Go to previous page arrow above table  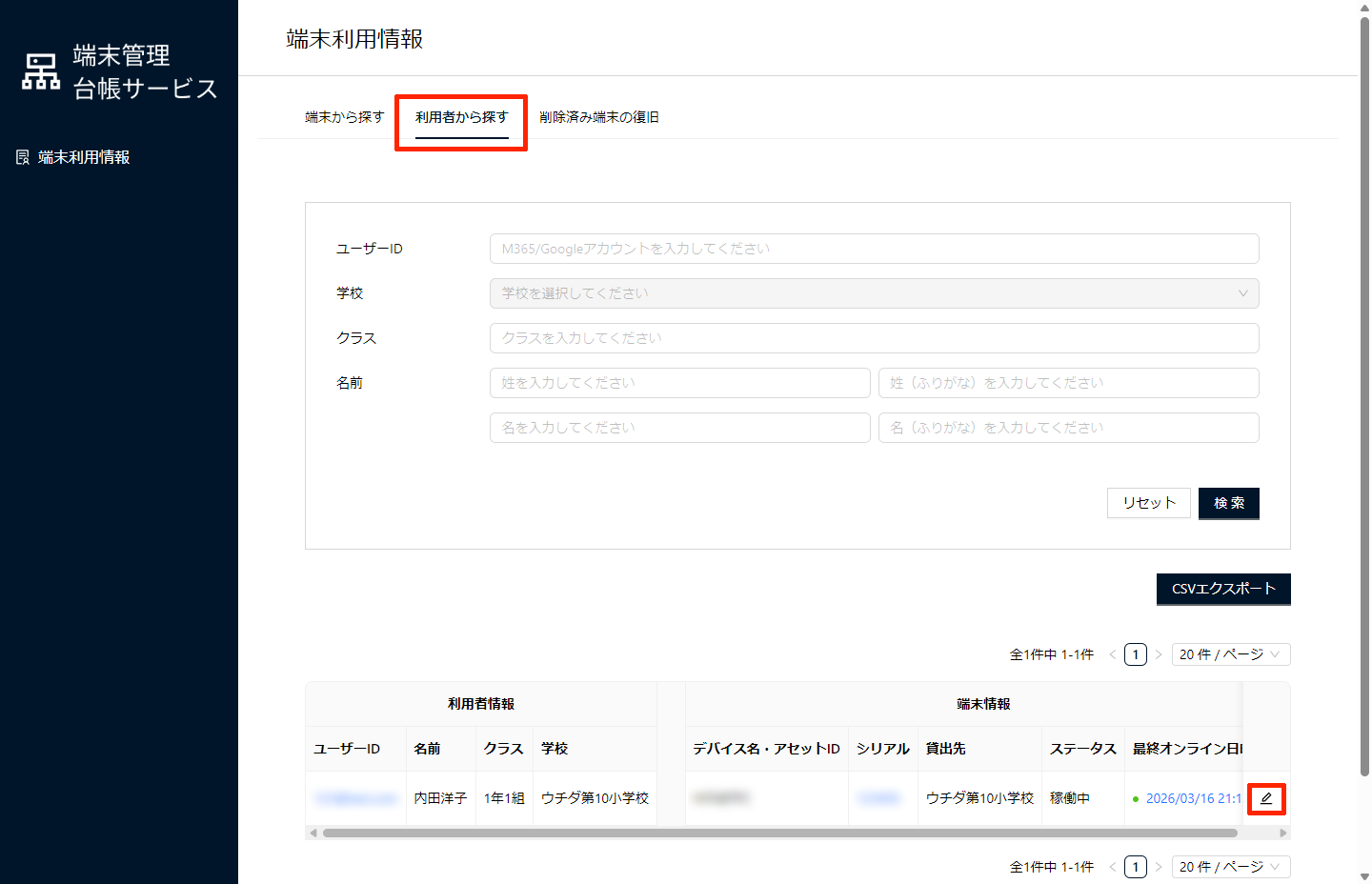click(1112, 654)
